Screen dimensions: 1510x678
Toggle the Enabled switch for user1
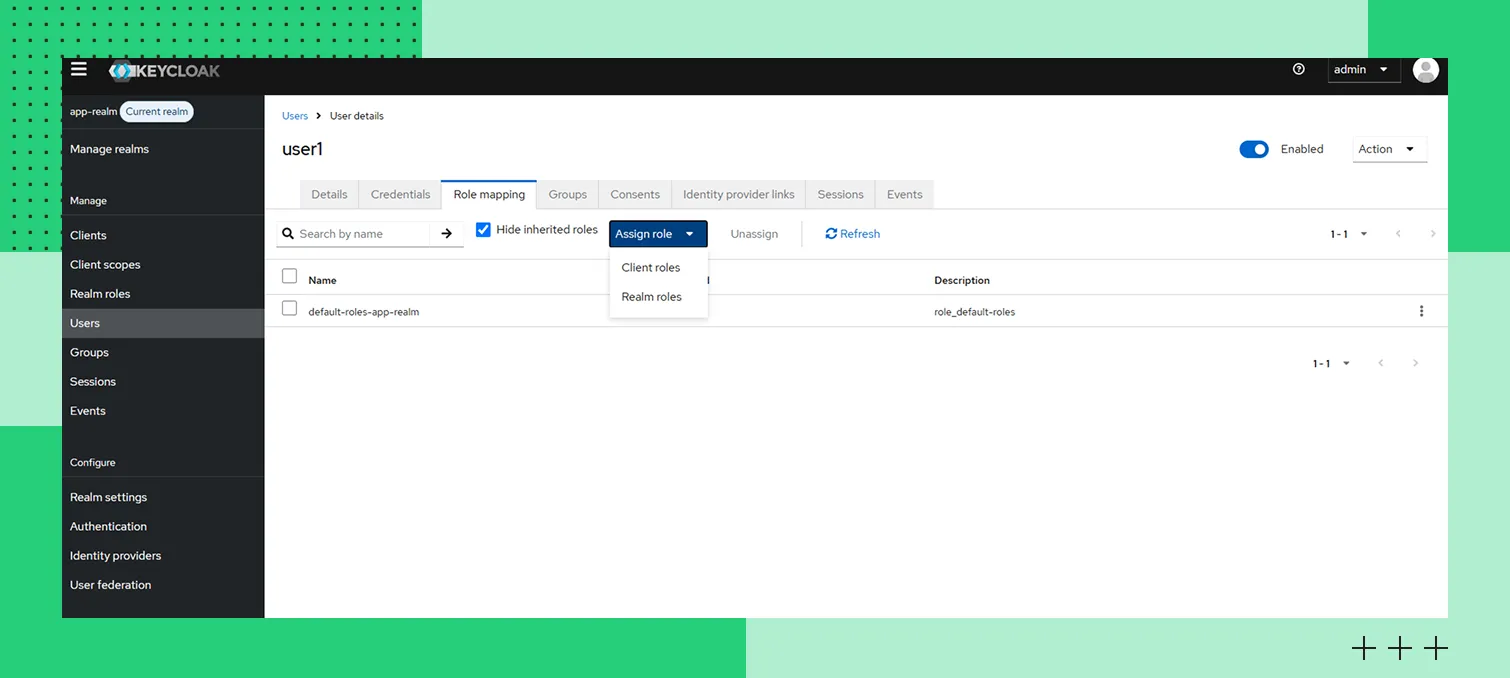coord(1253,149)
